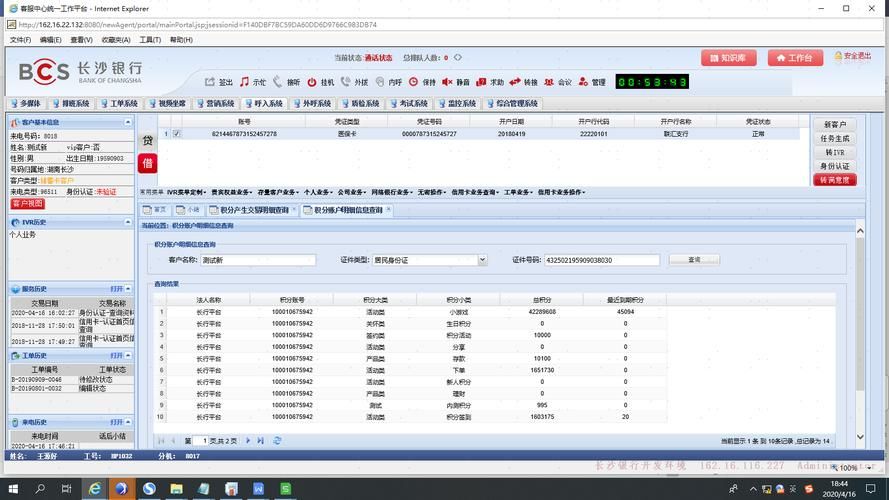The image size is (889, 500).
Task: Click the 示忙 busy status icon
Action: click(x=244, y=82)
